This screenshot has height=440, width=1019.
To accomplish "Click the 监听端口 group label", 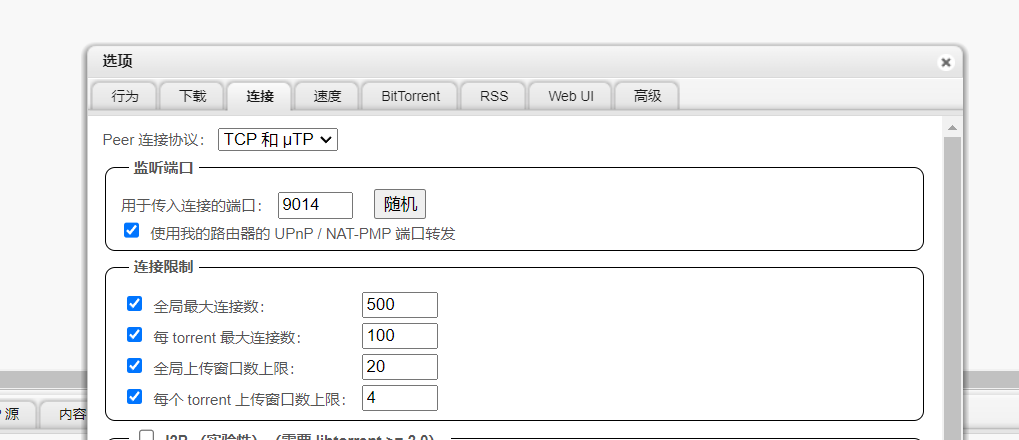I will 163,168.
